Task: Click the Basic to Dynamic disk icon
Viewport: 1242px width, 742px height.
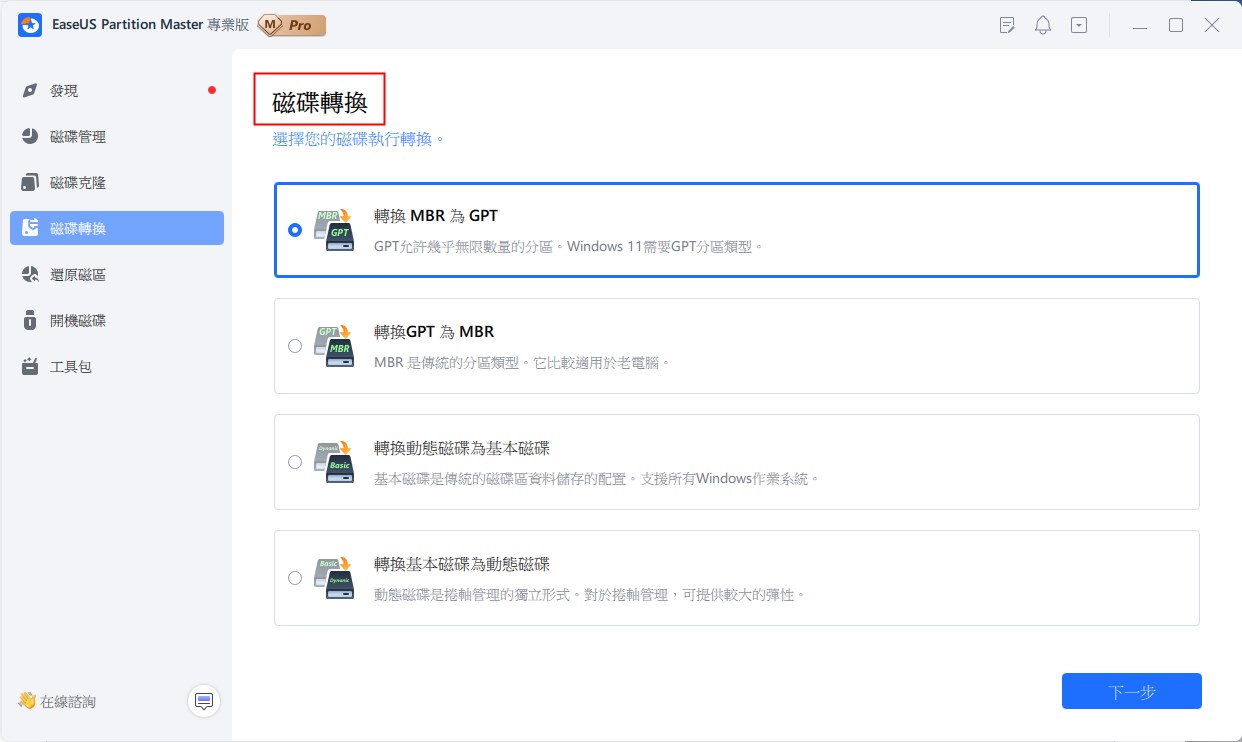Action: point(335,577)
